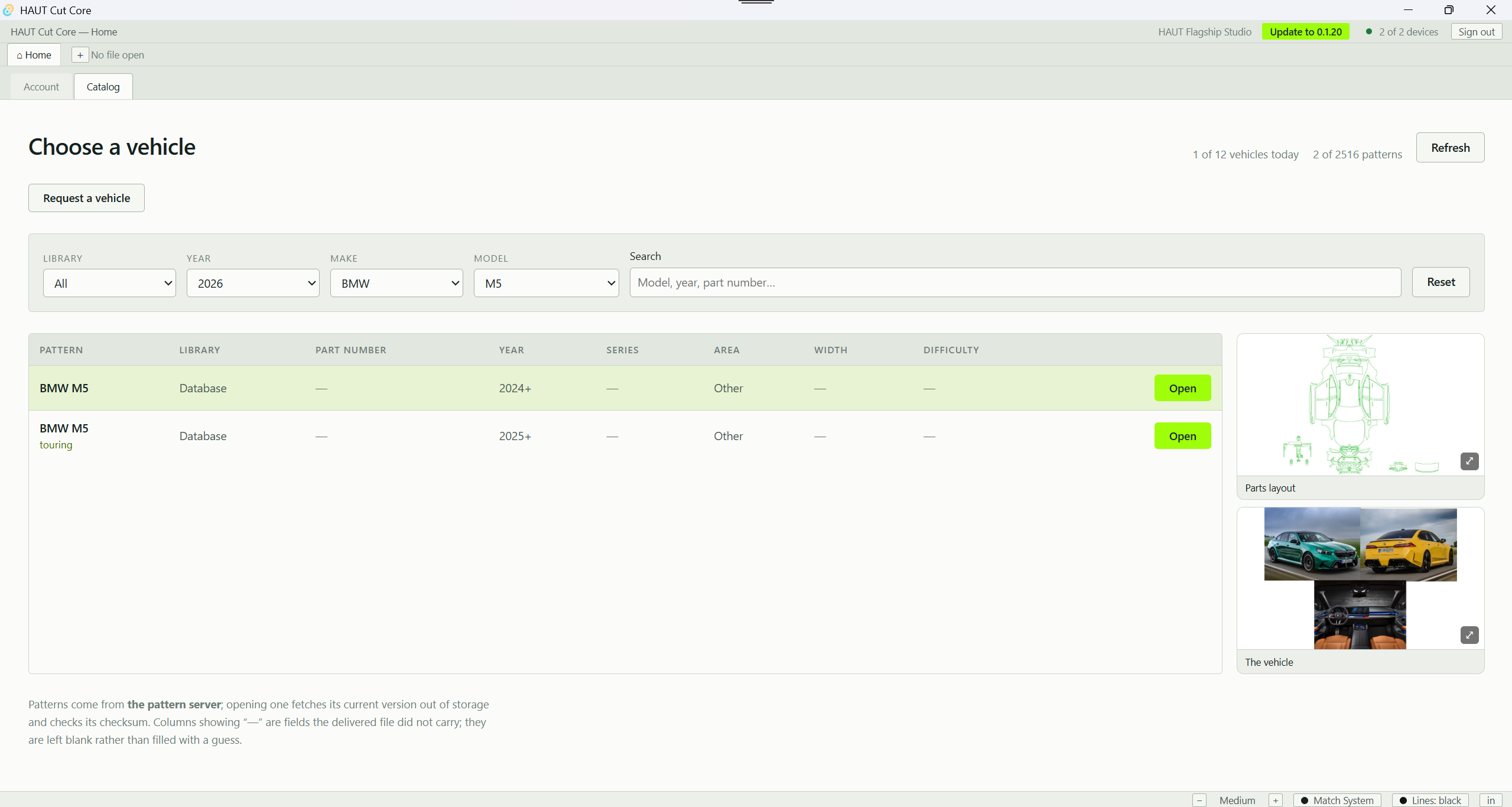
Task: Sign out of the studio account
Action: pyautogui.click(x=1476, y=32)
